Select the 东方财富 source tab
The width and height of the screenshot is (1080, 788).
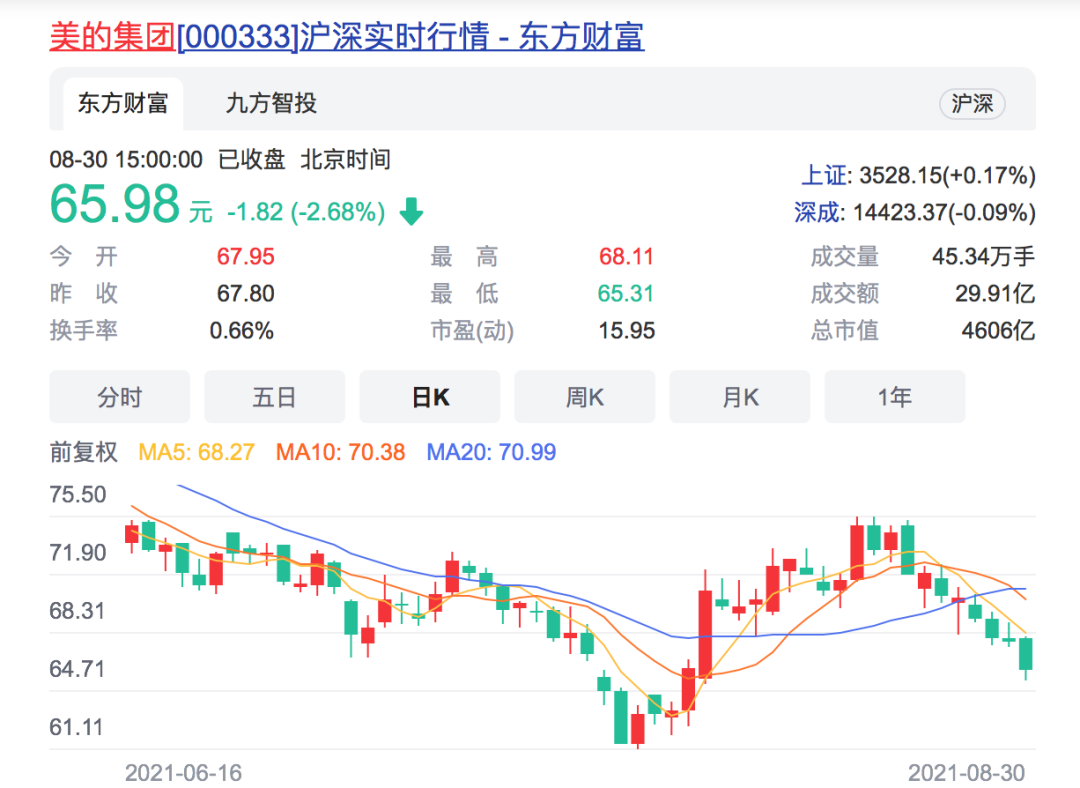click(123, 103)
